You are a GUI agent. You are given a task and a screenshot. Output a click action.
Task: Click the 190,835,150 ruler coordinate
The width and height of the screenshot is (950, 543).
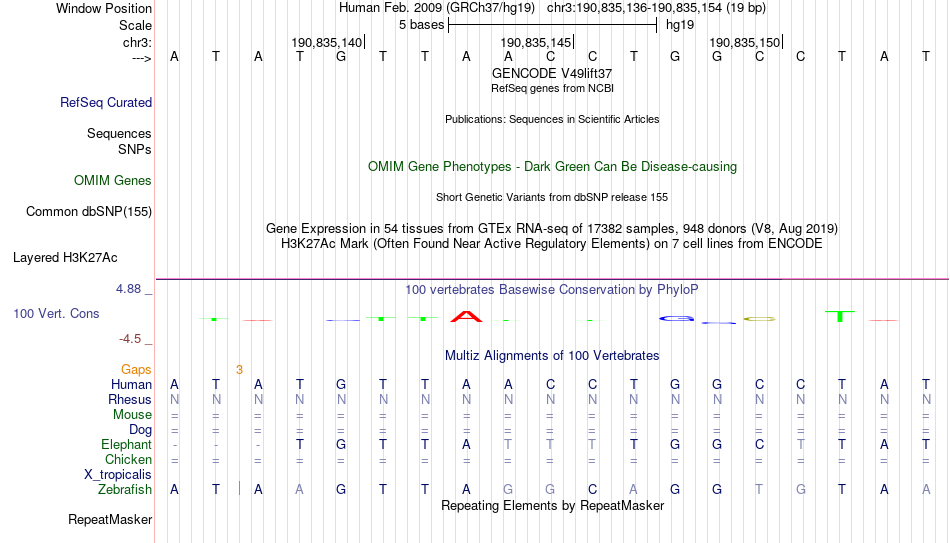pyautogui.click(x=745, y=42)
